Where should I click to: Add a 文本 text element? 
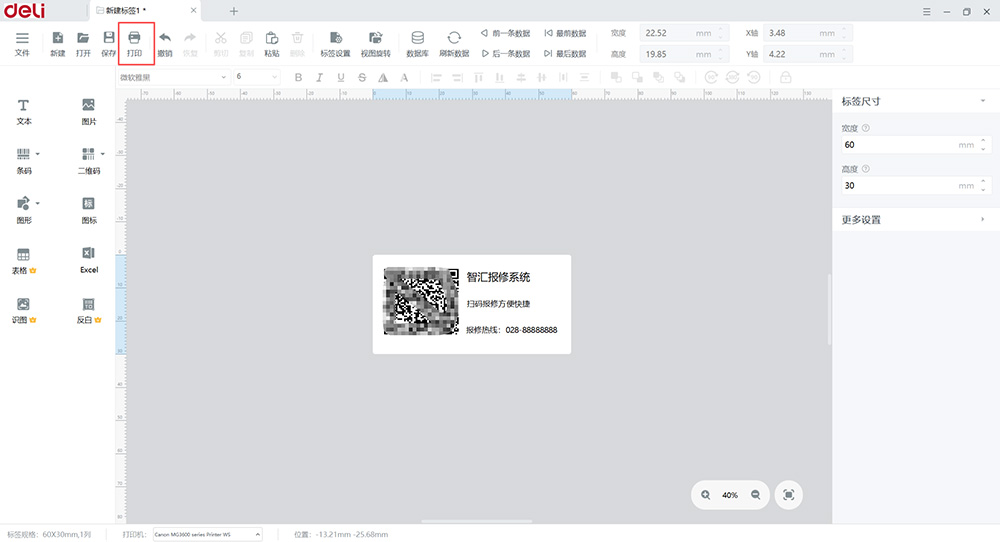(24, 112)
